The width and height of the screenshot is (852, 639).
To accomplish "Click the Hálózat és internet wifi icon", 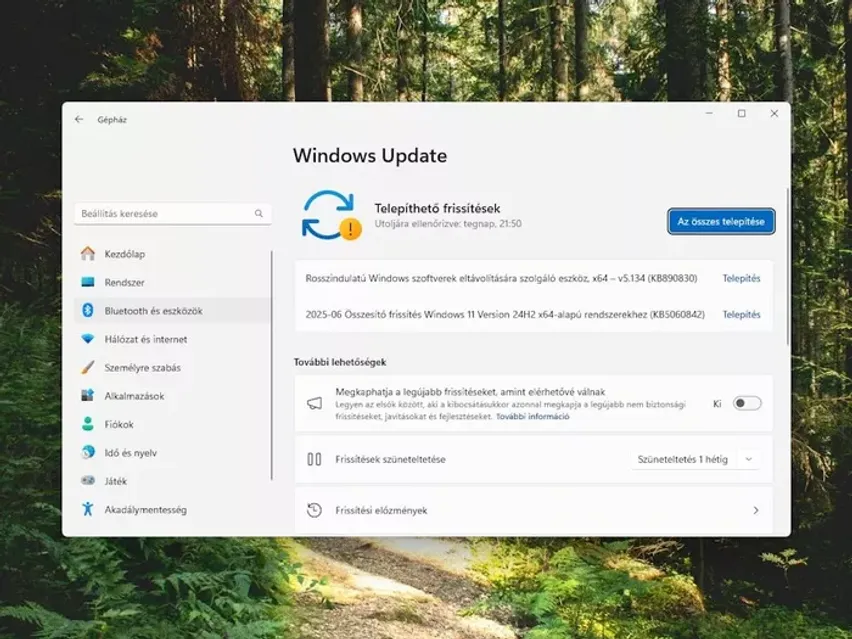I will 87,339.
